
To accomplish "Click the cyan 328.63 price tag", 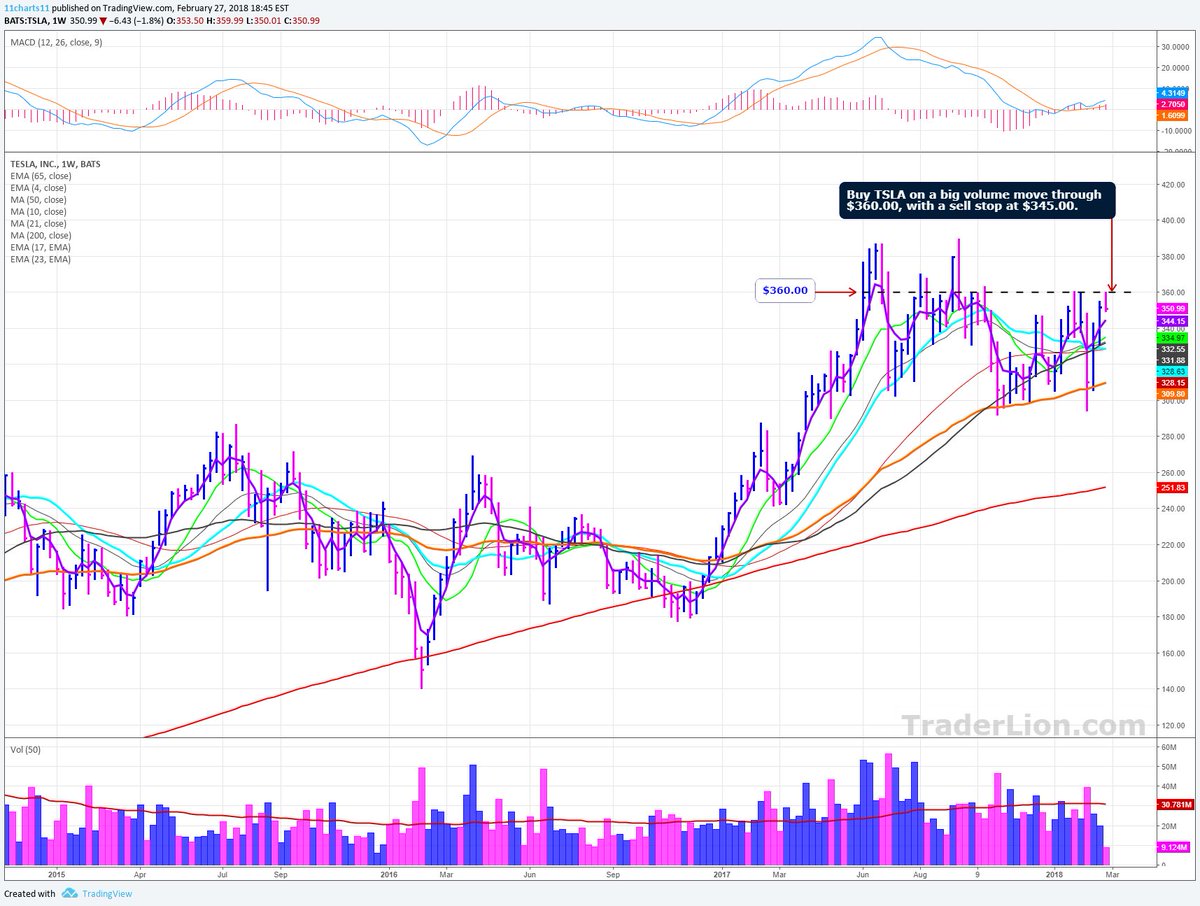I will (1172, 371).
